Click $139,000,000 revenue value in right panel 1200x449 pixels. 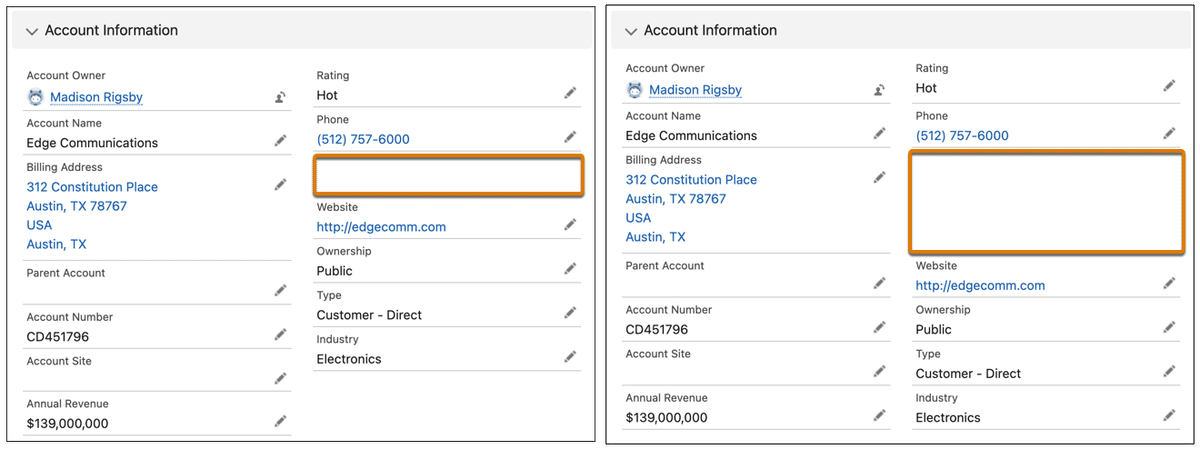point(666,417)
